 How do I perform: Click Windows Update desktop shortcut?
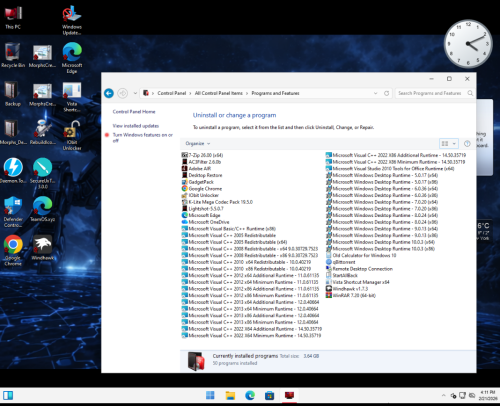click(72, 20)
